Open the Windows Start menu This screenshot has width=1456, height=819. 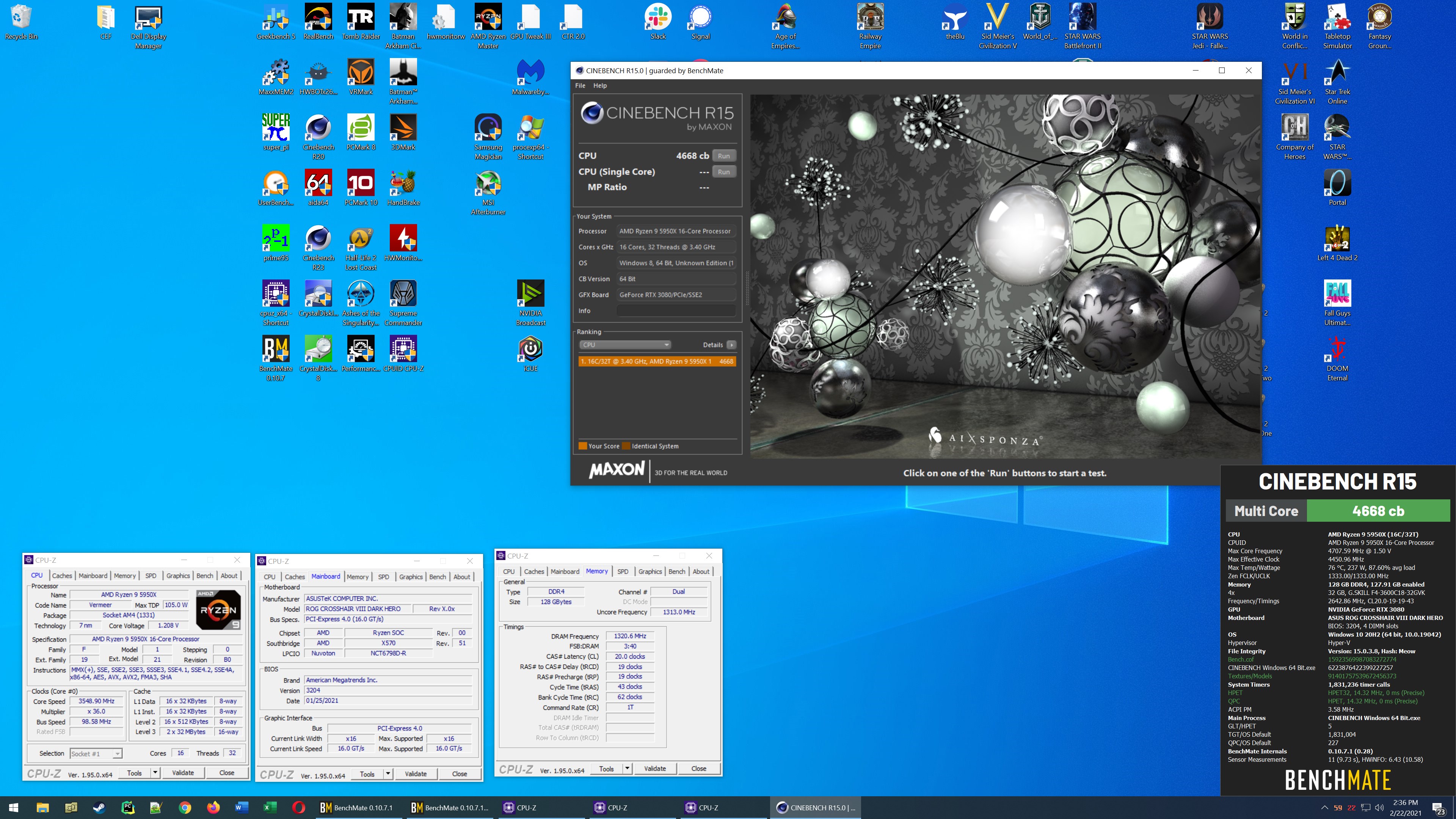click(14, 808)
